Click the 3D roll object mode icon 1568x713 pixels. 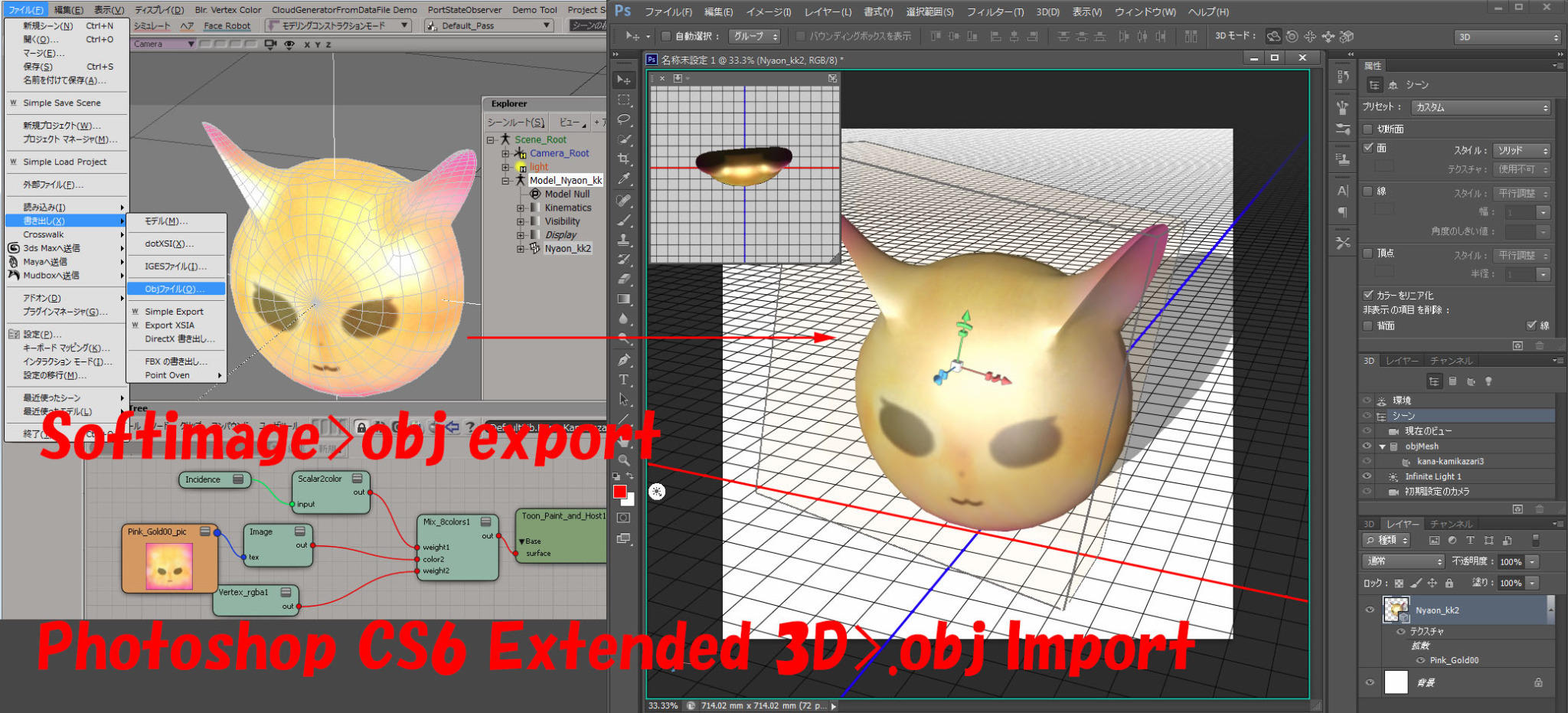pos(1292,36)
